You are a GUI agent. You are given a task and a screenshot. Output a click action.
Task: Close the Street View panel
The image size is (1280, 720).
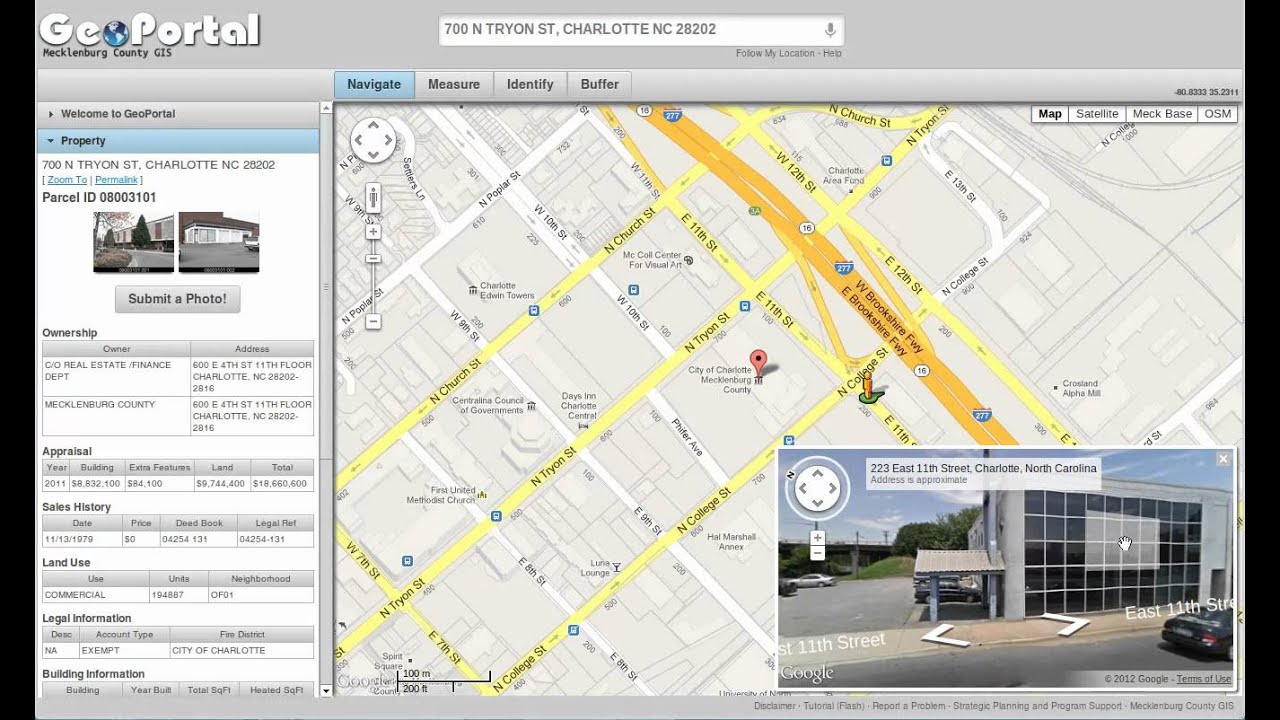(x=1222, y=459)
